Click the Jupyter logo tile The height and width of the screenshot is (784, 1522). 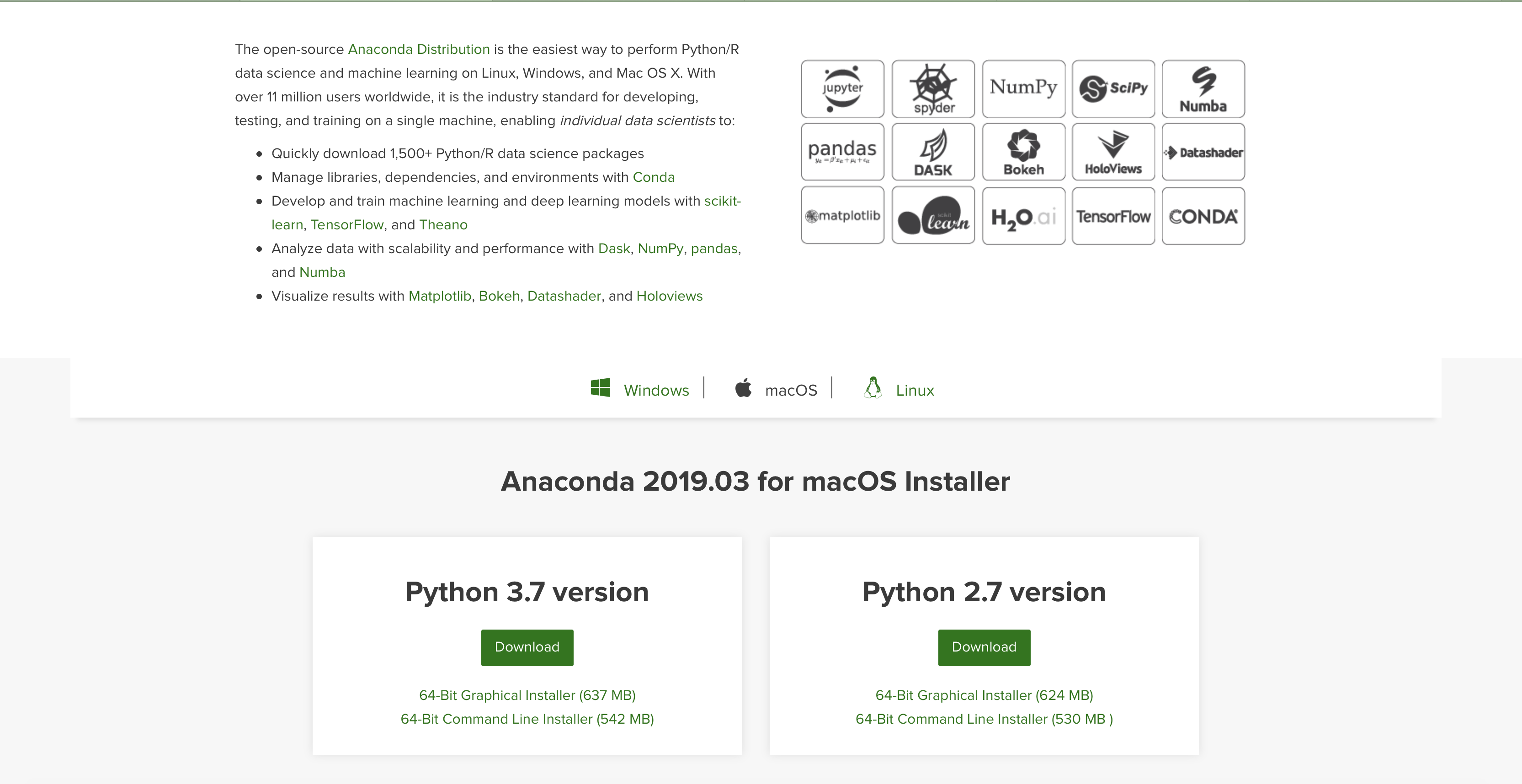[x=842, y=89]
